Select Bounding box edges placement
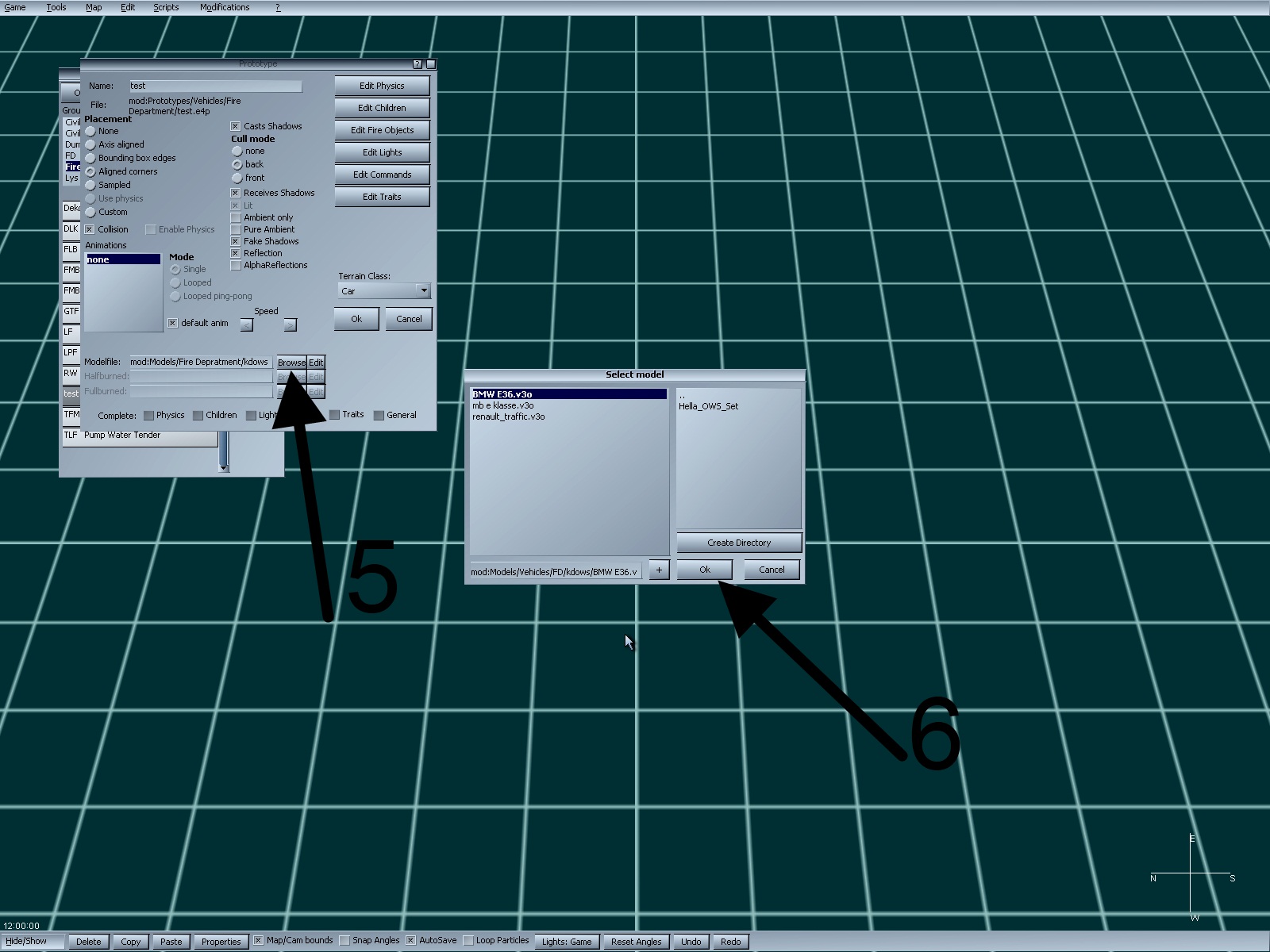Viewport: 1270px width, 952px height. (90, 159)
